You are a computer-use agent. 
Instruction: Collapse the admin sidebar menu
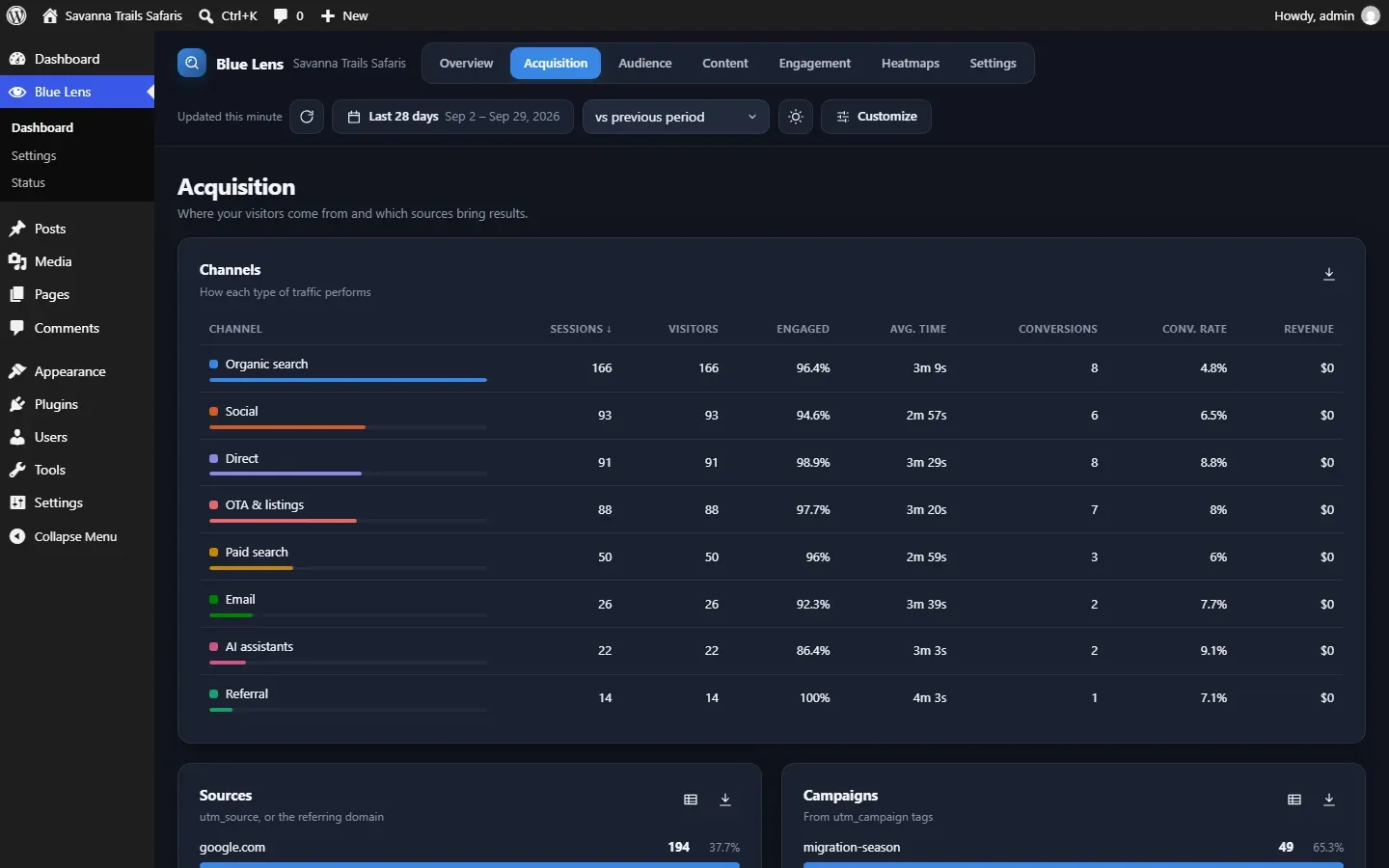pyautogui.click(x=77, y=536)
